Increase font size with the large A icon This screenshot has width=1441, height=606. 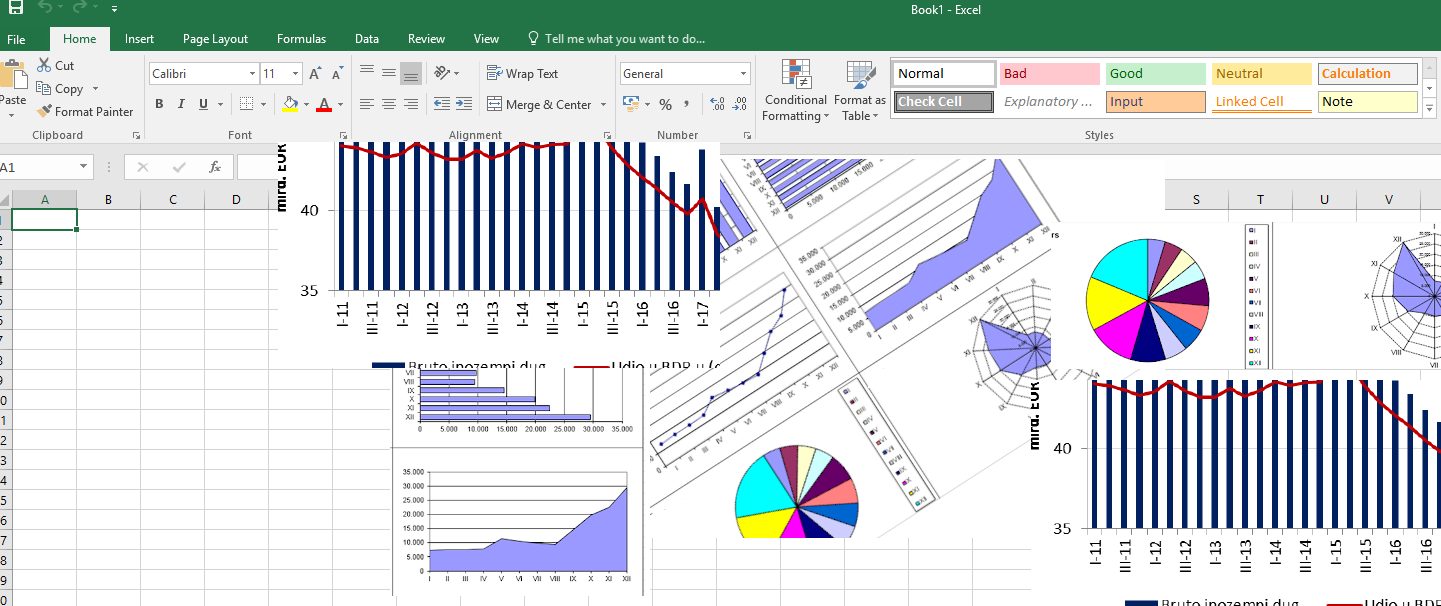[x=315, y=74]
